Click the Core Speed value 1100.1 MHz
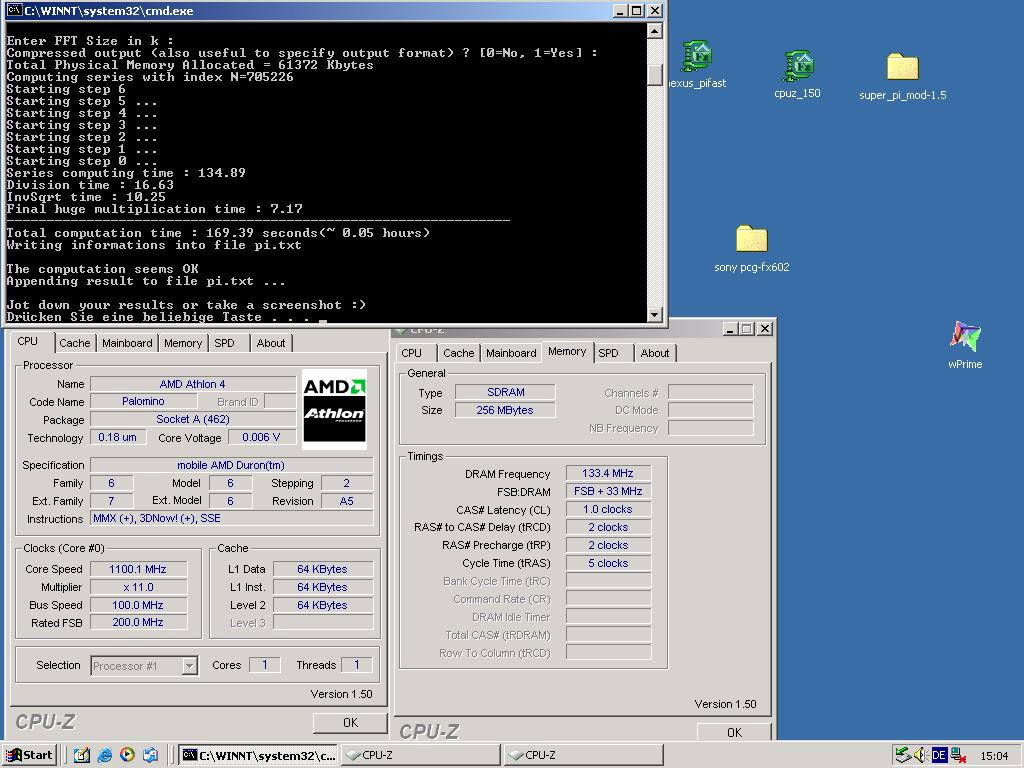Viewport: 1024px width, 768px height. 138,569
